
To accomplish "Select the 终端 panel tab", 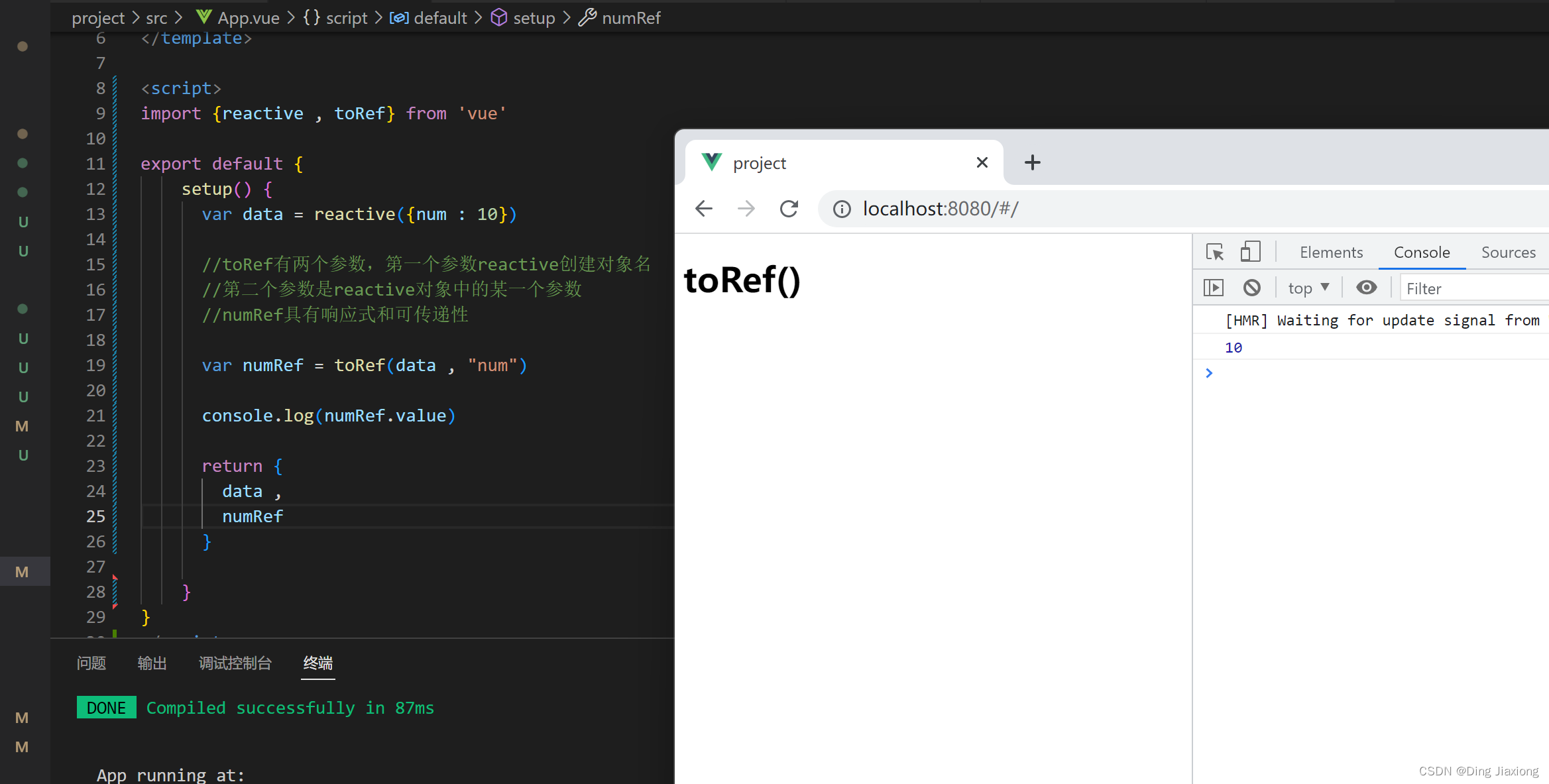I will click(318, 663).
